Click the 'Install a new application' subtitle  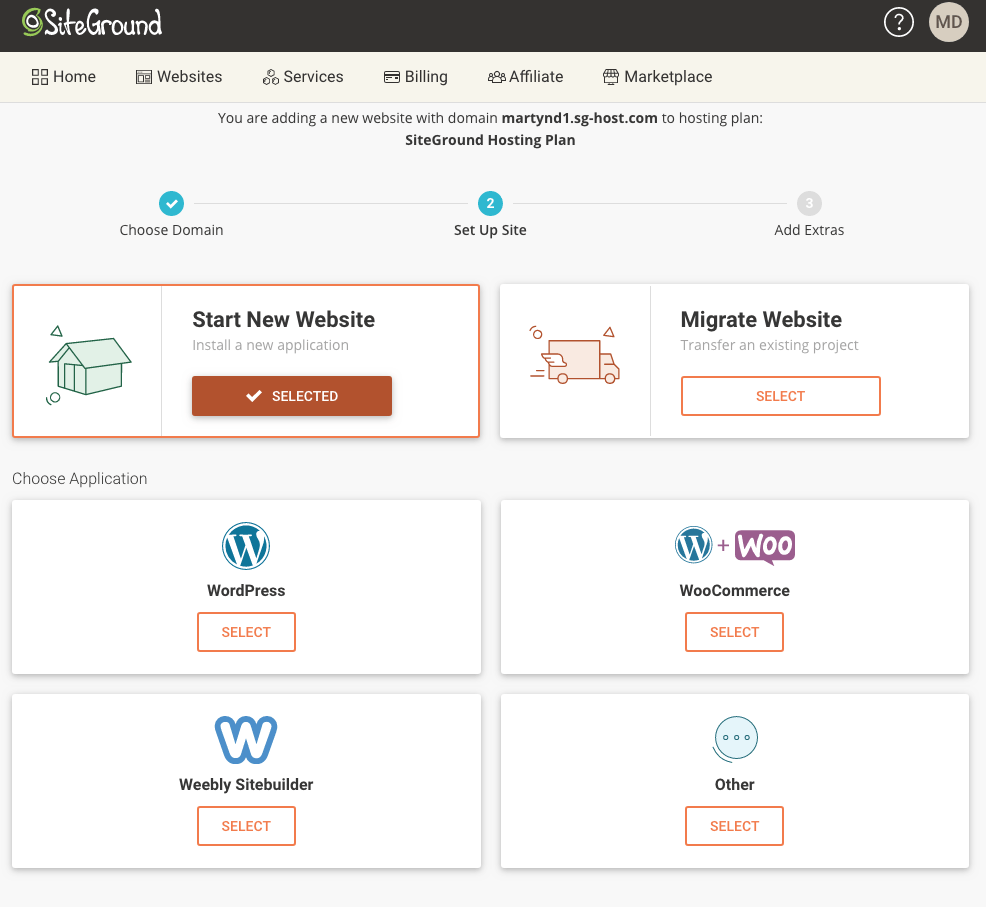tap(270, 345)
